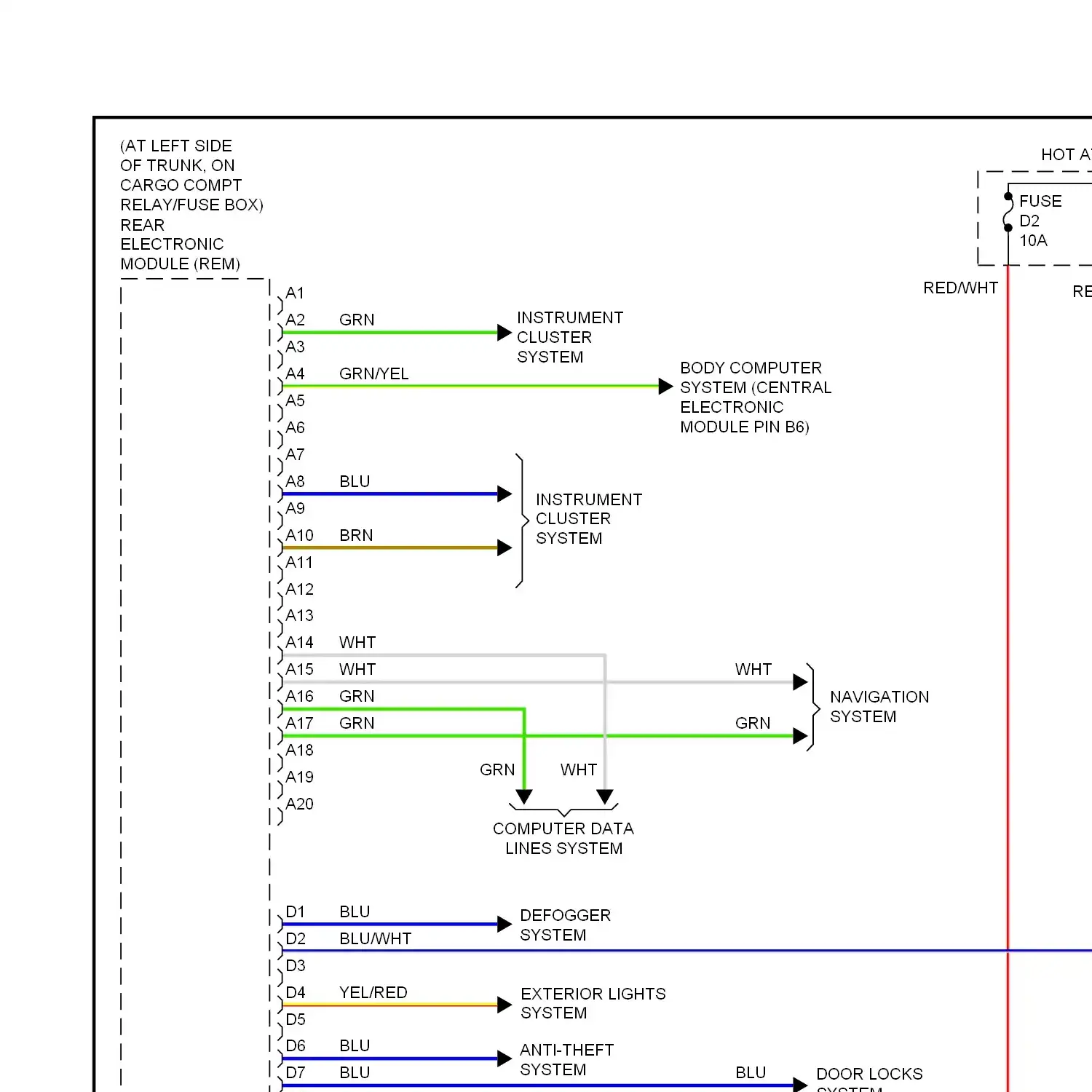Select the A17 pin label

coord(299,724)
